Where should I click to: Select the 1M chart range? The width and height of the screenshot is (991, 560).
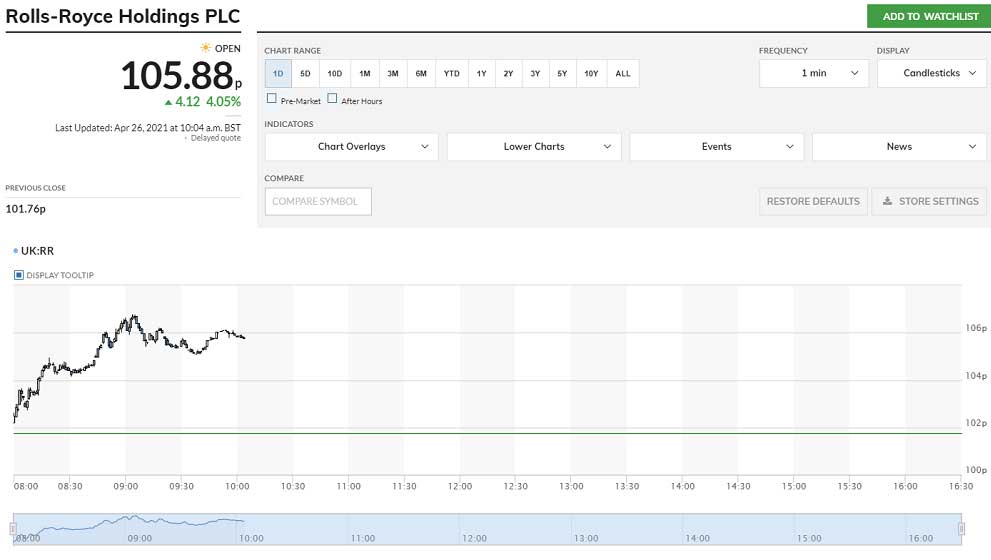pos(365,73)
